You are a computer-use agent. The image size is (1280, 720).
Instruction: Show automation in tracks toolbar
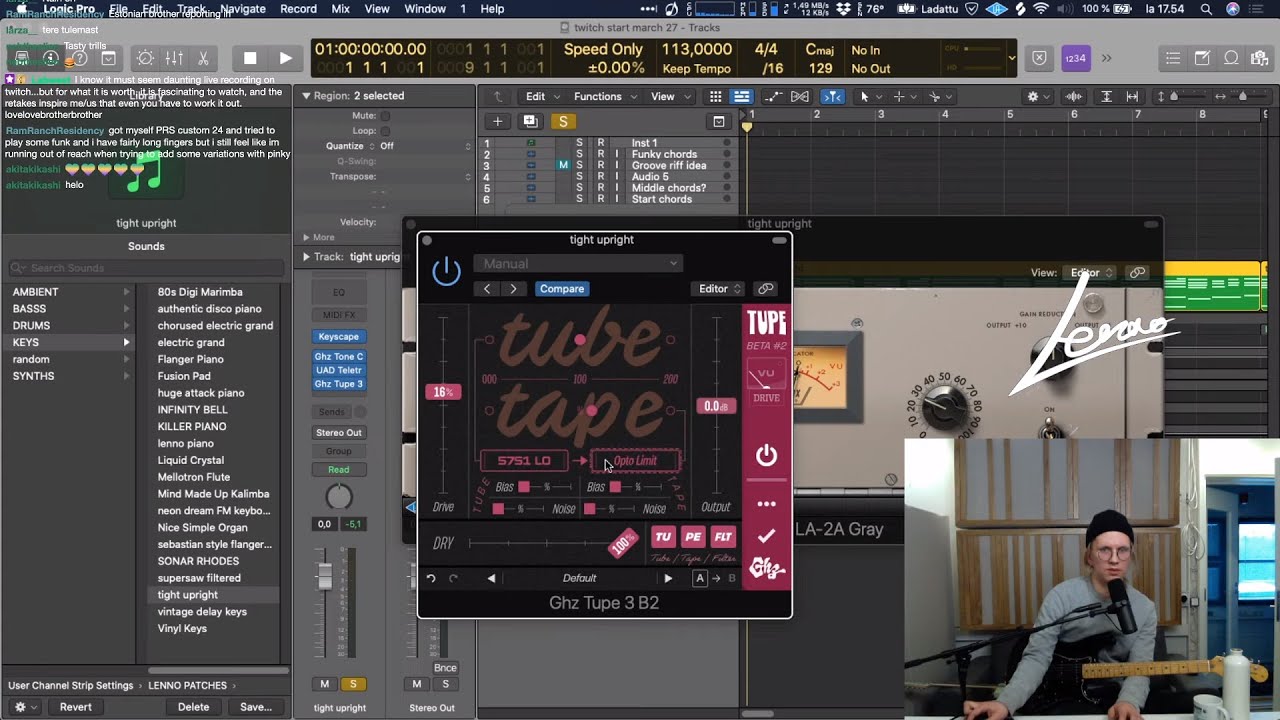coord(773,97)
